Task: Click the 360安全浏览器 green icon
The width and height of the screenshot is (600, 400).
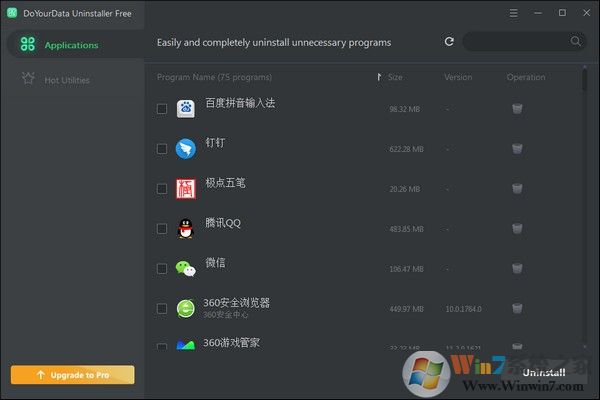Action: click(x=186, y=309)
